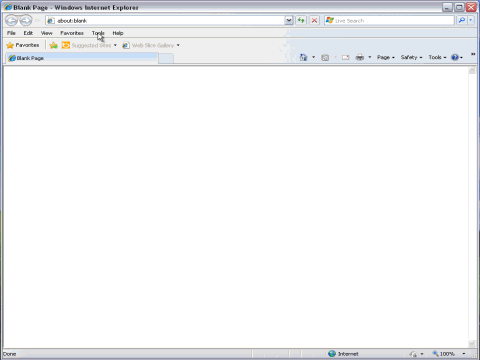Screen dimensions: 480x360
Task: Click the Favorites star button
Action: click(23, 45)
